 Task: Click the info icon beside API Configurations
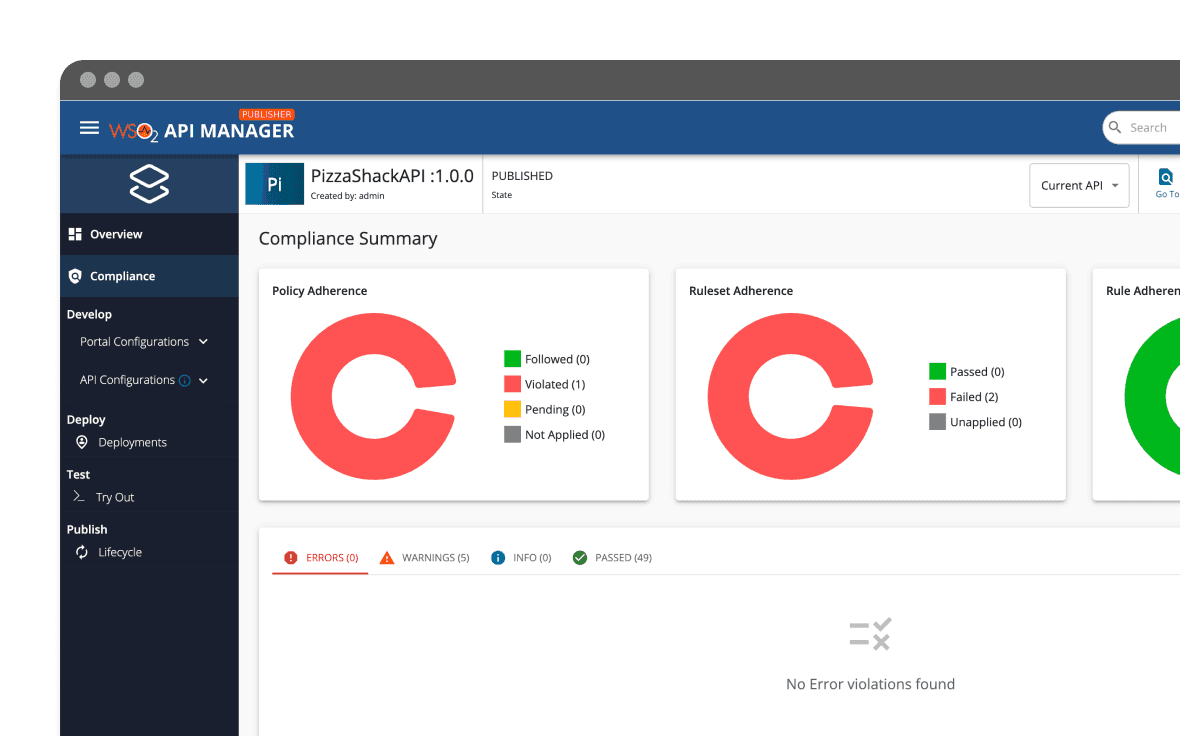[x=185, y=381]
